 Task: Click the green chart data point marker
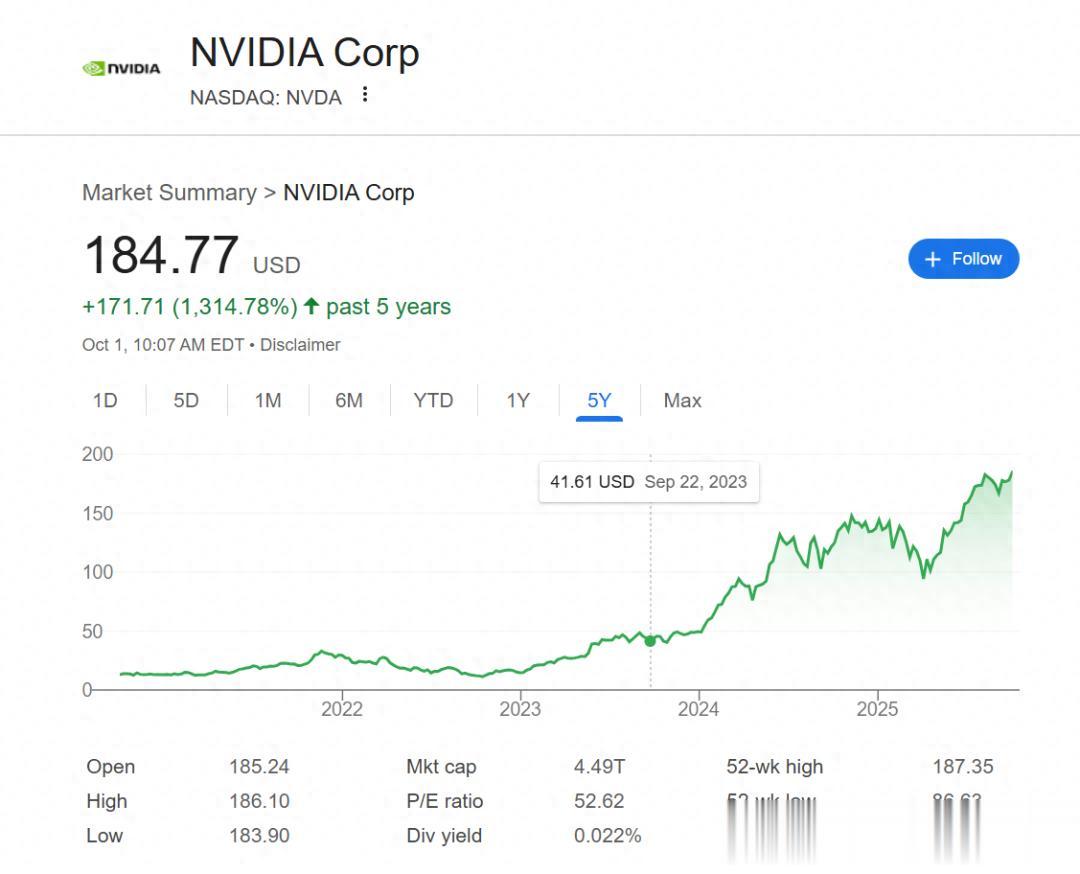pyautogui.click(x=650, y=641)
